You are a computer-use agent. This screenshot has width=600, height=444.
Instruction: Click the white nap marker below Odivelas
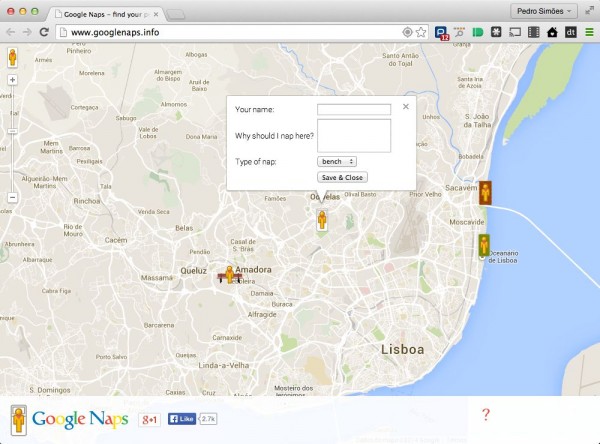coord(322,220)
